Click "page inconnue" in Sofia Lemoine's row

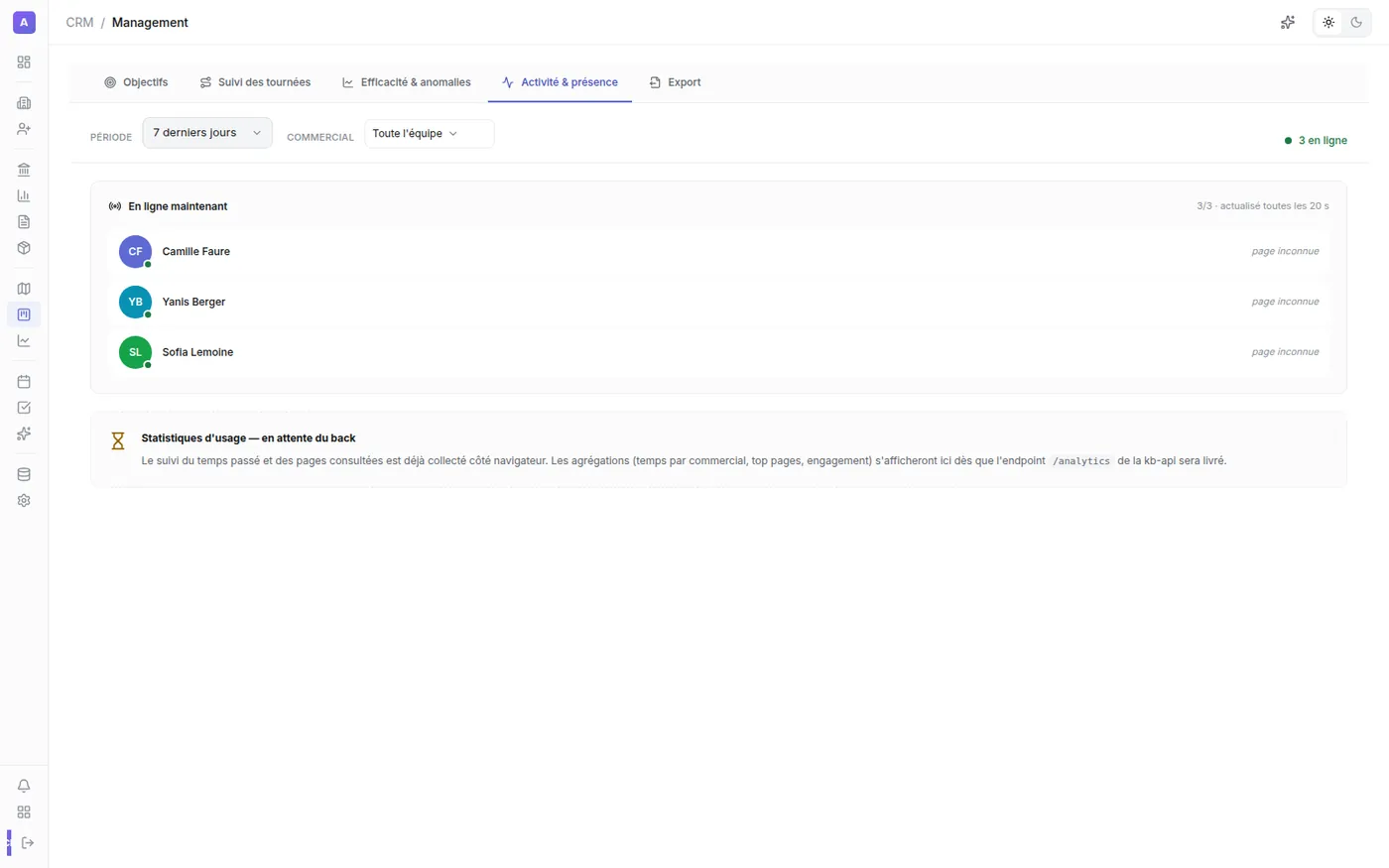[1285, 352]
